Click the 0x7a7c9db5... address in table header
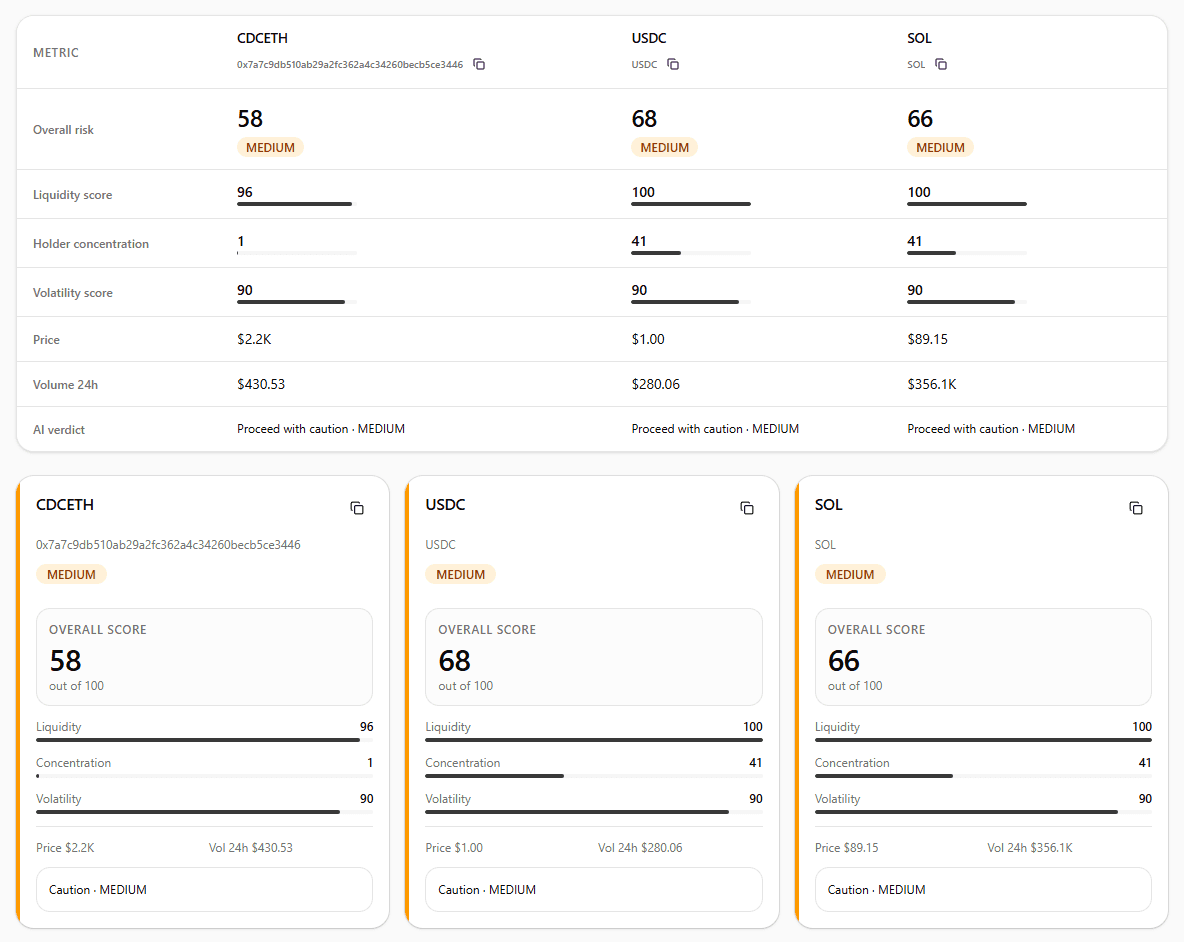 (350, 64)
